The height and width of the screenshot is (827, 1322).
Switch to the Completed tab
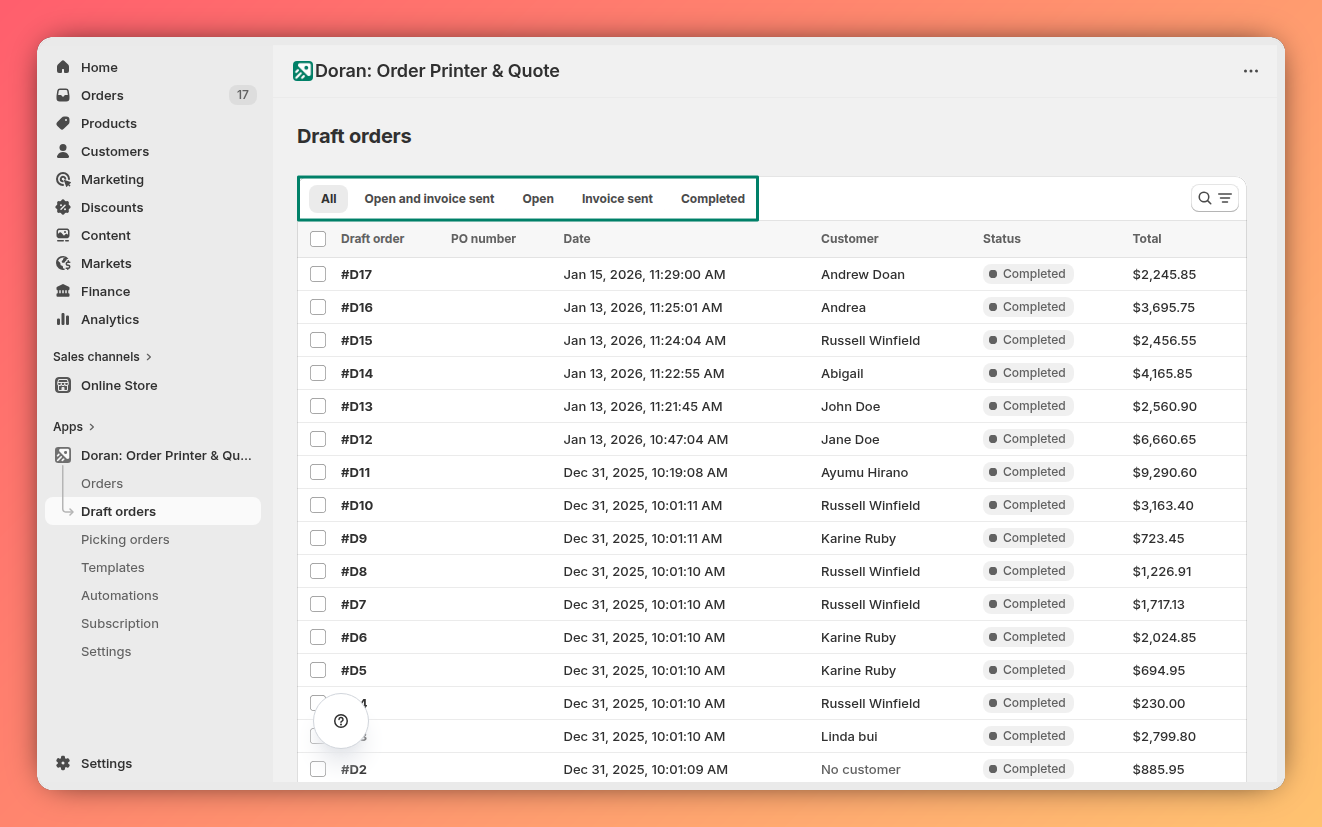click(713, 198)
